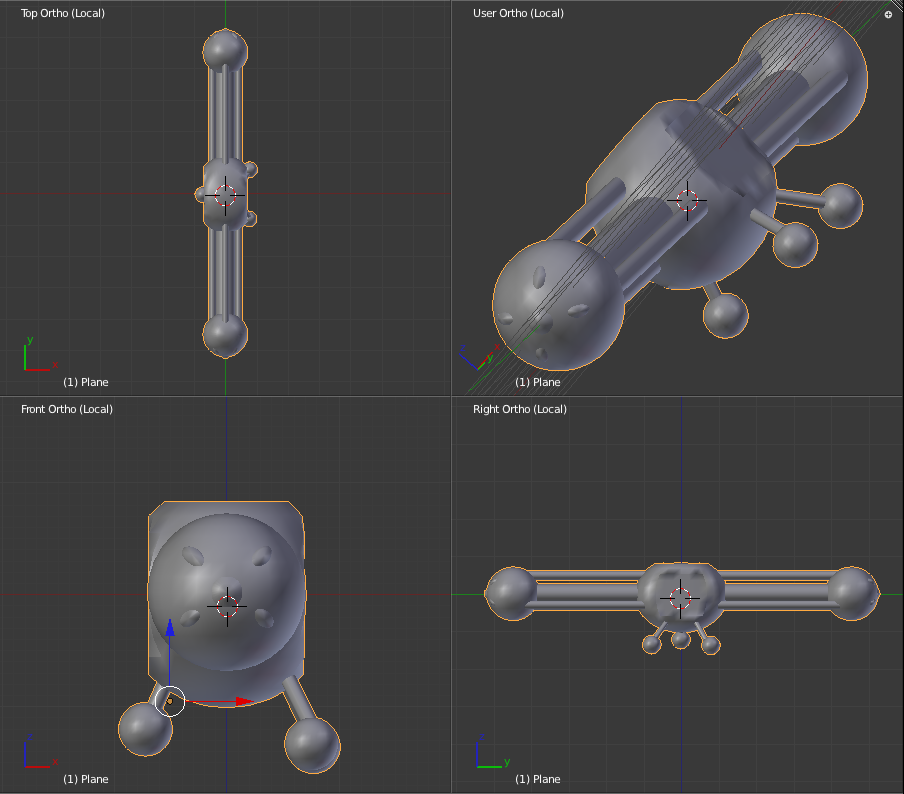Click the 3D cursor in Top Ortho view

[x=225, y=196]
